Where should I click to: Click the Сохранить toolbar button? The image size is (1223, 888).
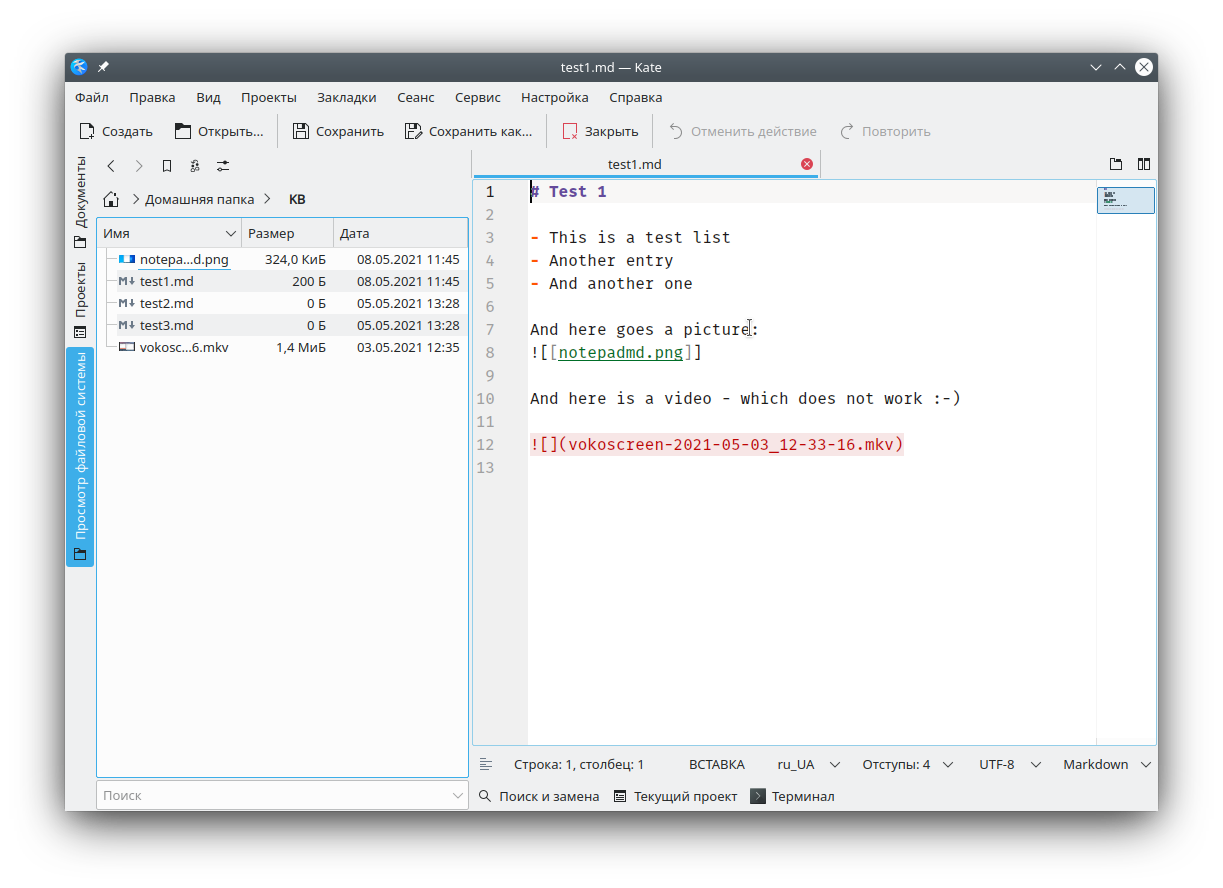point(338,131)
